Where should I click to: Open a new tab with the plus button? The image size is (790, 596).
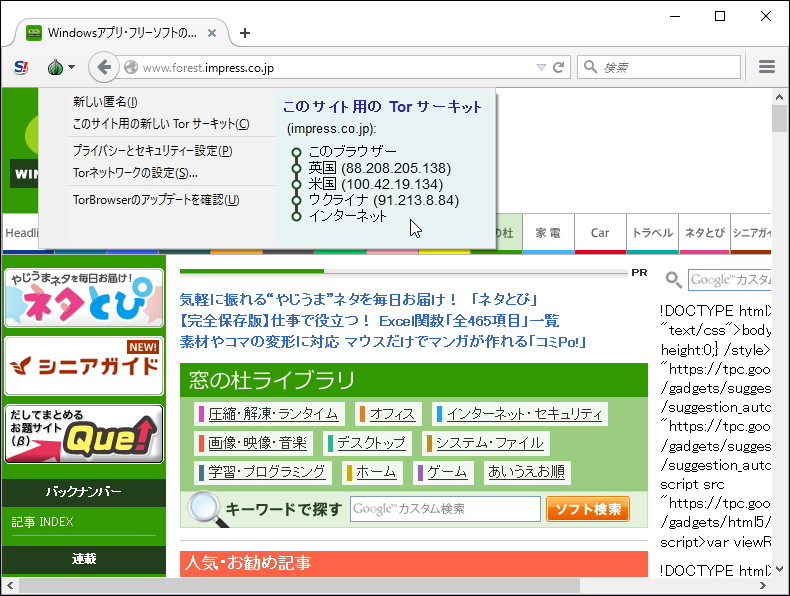245,33
